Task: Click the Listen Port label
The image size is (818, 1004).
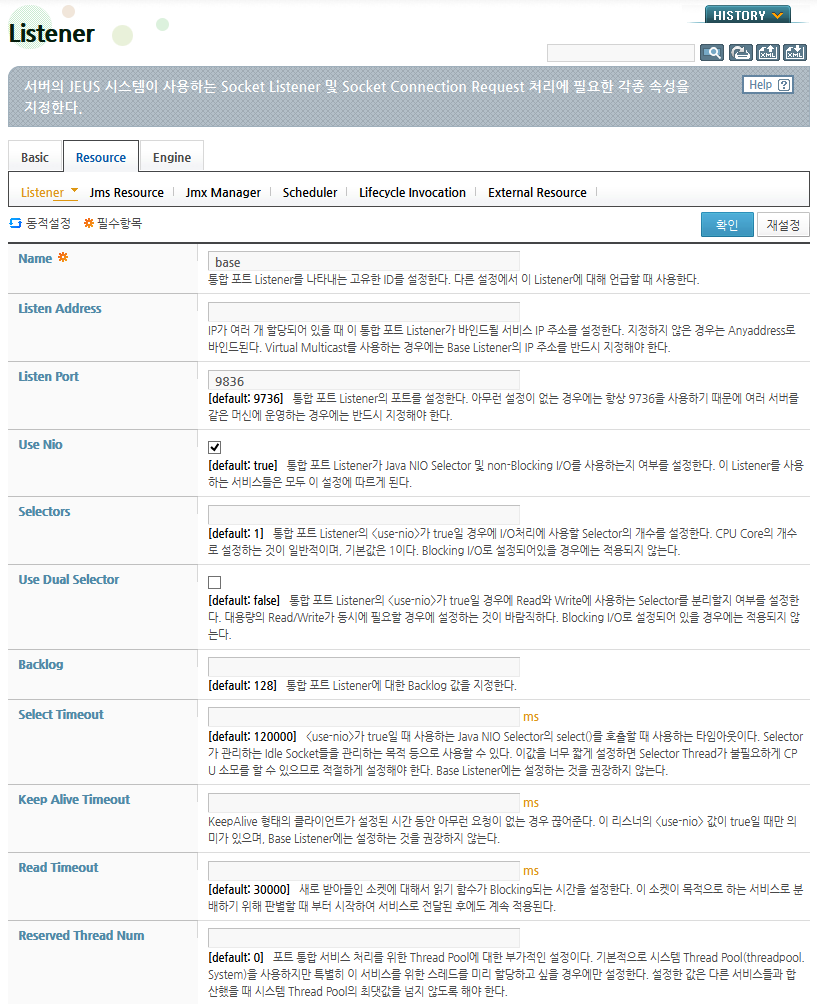Action: (49, 376)
